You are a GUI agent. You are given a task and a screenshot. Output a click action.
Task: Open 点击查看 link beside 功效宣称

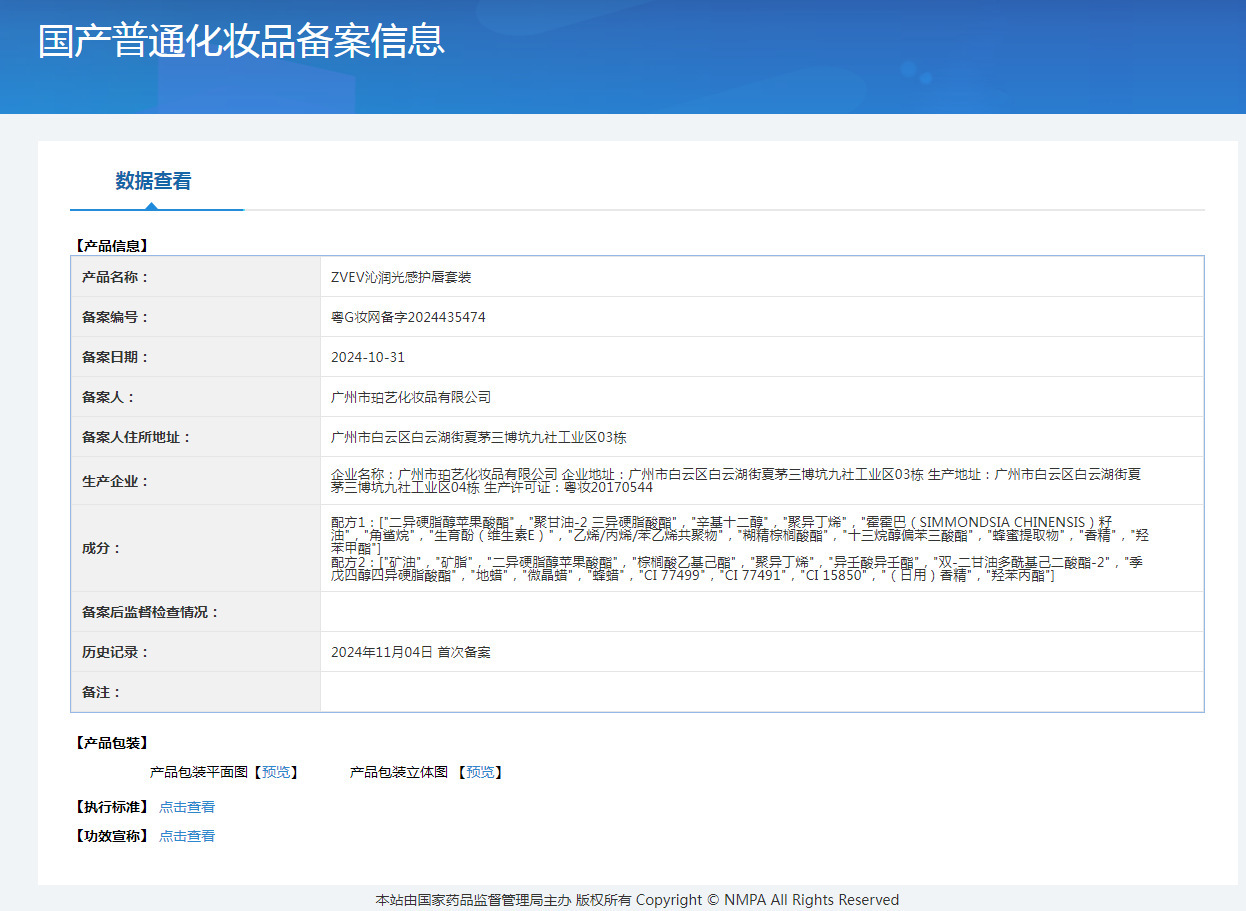click(x=187, y=836)
